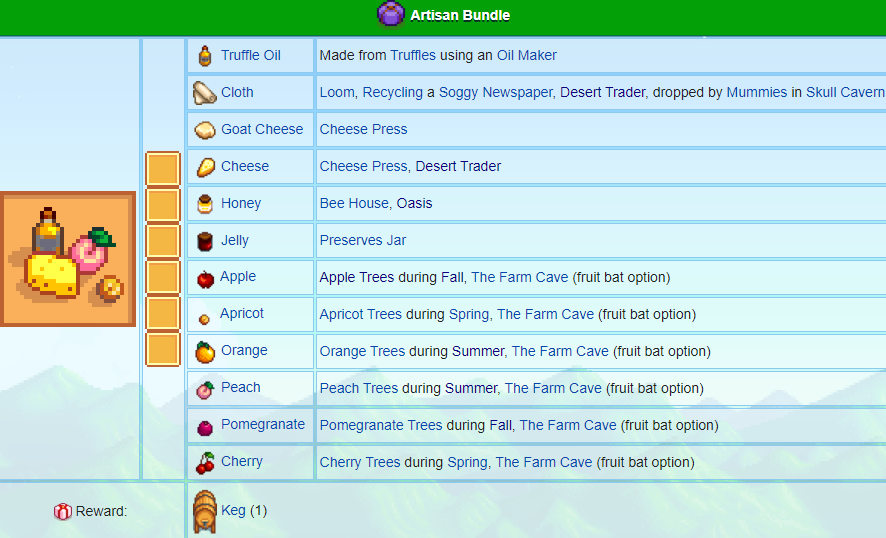Open the Oil Maker link
This screenshot has width=886, height=538.
pos(526,55)
